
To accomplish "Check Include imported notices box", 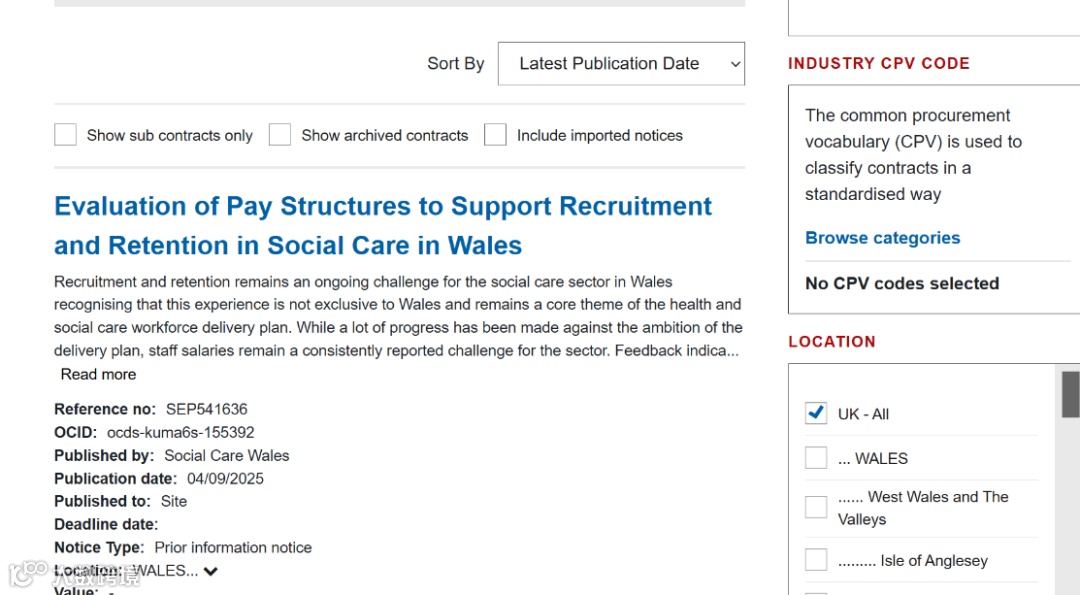I will click(495, 135).
